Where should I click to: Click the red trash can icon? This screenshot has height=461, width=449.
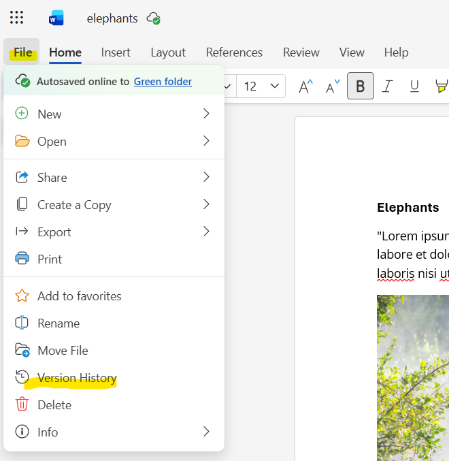coord(22,404)
